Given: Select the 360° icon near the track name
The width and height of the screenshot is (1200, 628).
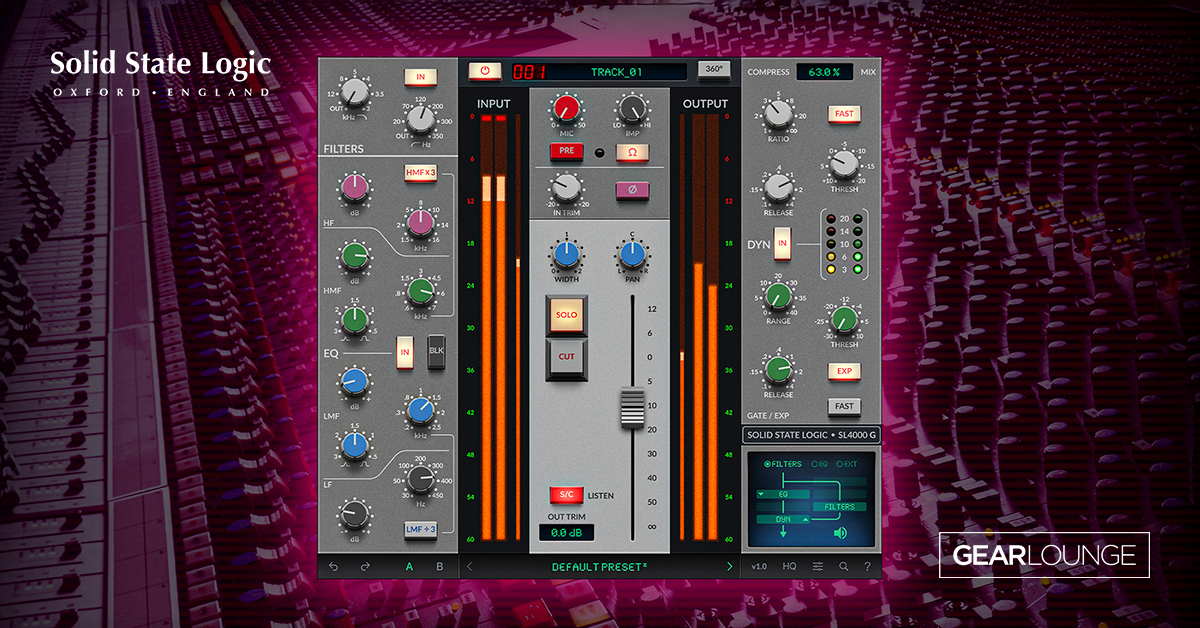Looking at the screenshot, I should (x=716, y=71).
